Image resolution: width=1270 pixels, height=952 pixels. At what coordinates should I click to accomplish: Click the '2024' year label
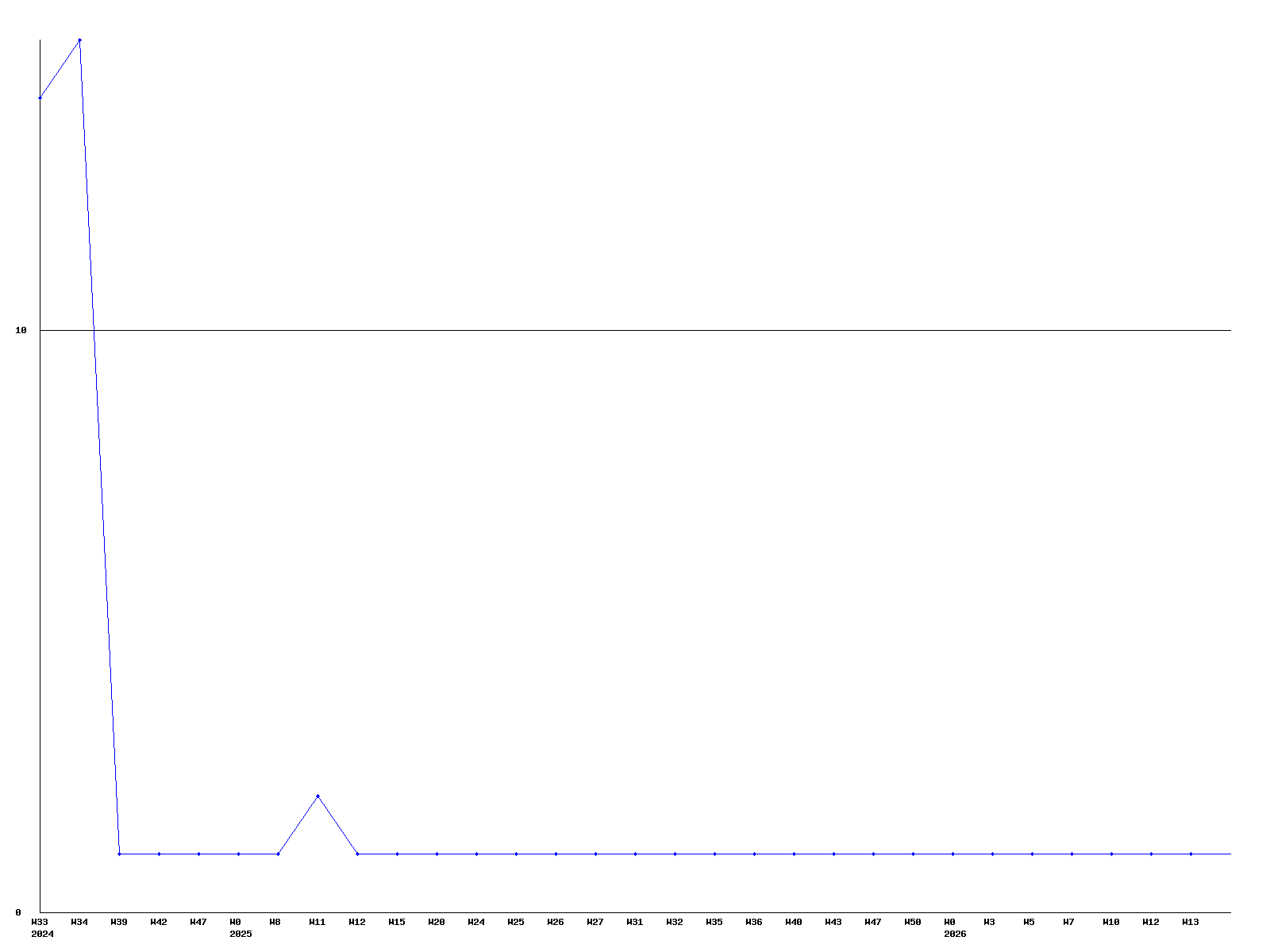pos(42,934)
